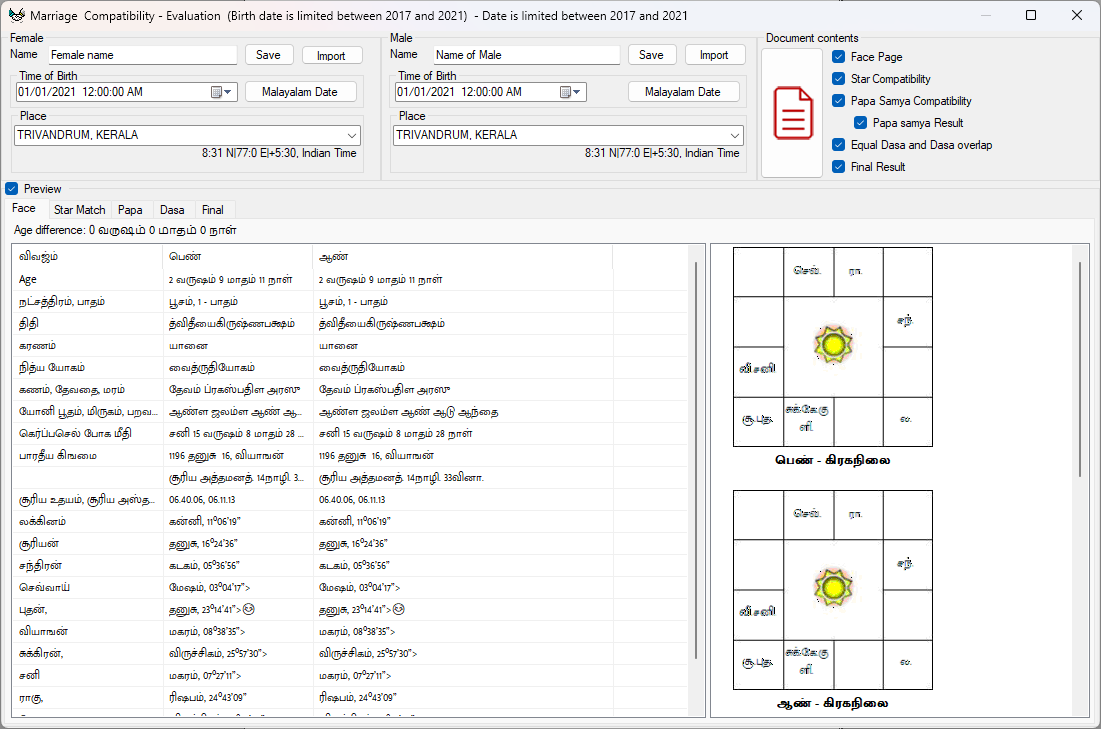
Task: Turn off the Preview checkbox
Action: coord(11,189)
